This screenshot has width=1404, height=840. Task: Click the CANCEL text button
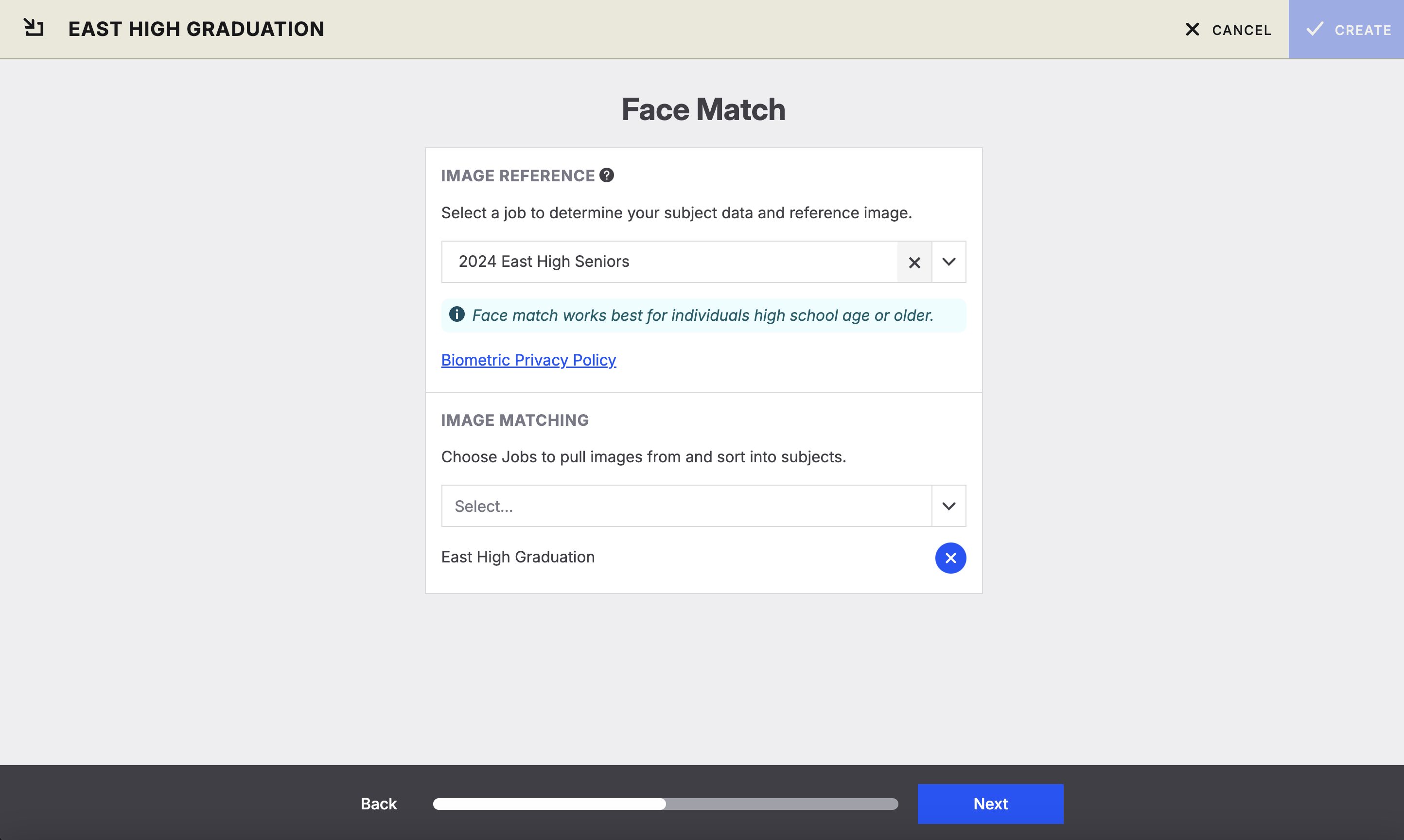tap(1241, 30)
